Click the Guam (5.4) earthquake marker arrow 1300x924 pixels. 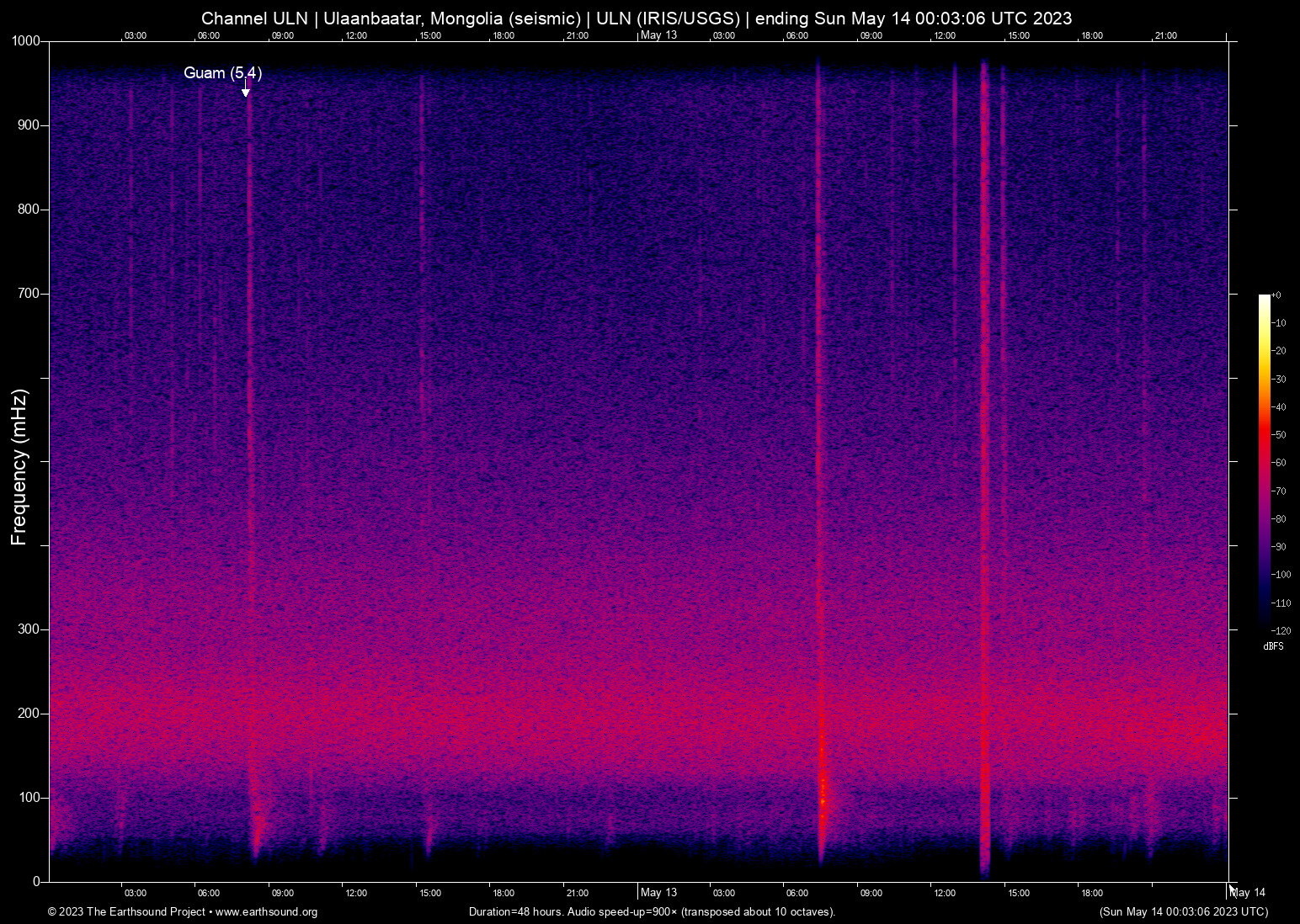[247, 89]
